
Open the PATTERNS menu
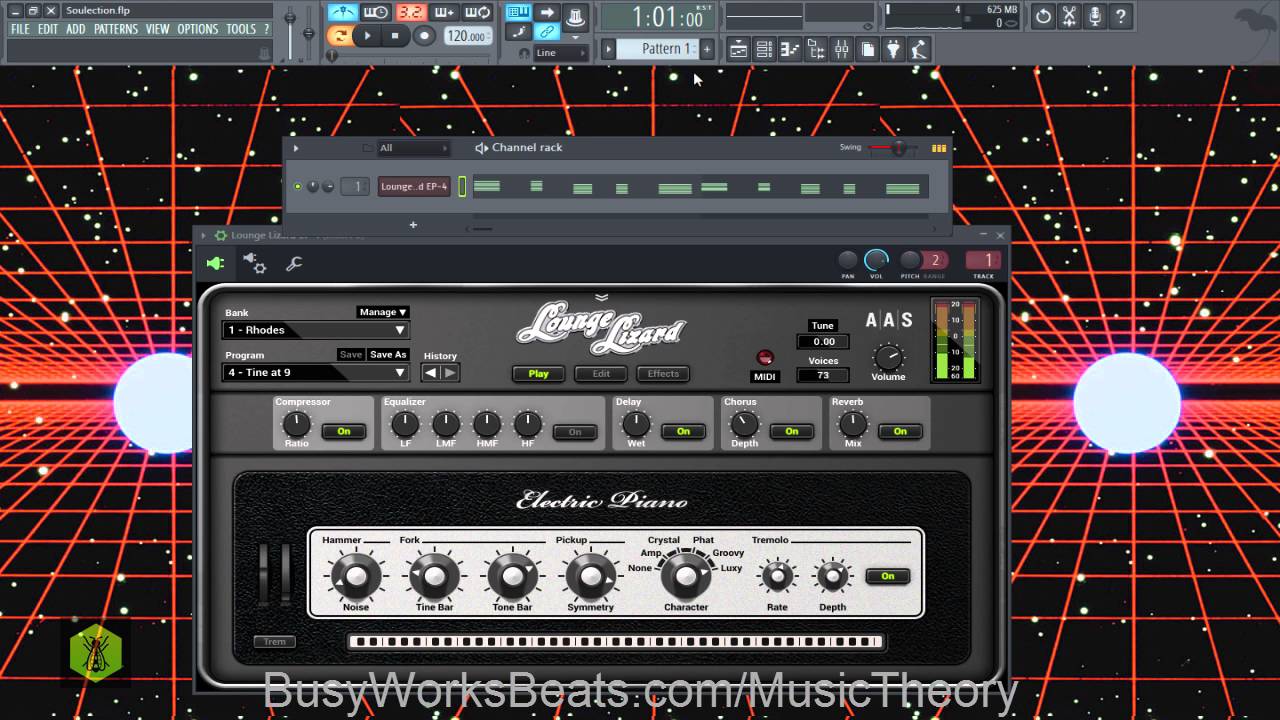coord(116,29)
